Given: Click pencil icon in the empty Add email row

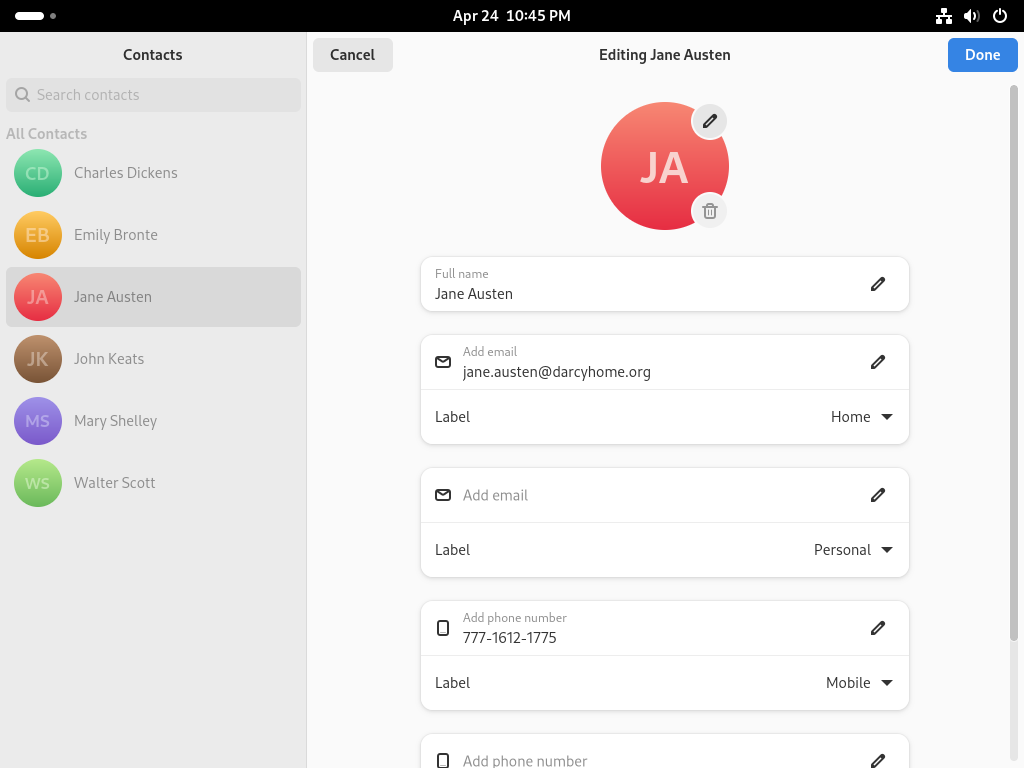Looking at the screenshot, I should [x=878, y=495].
